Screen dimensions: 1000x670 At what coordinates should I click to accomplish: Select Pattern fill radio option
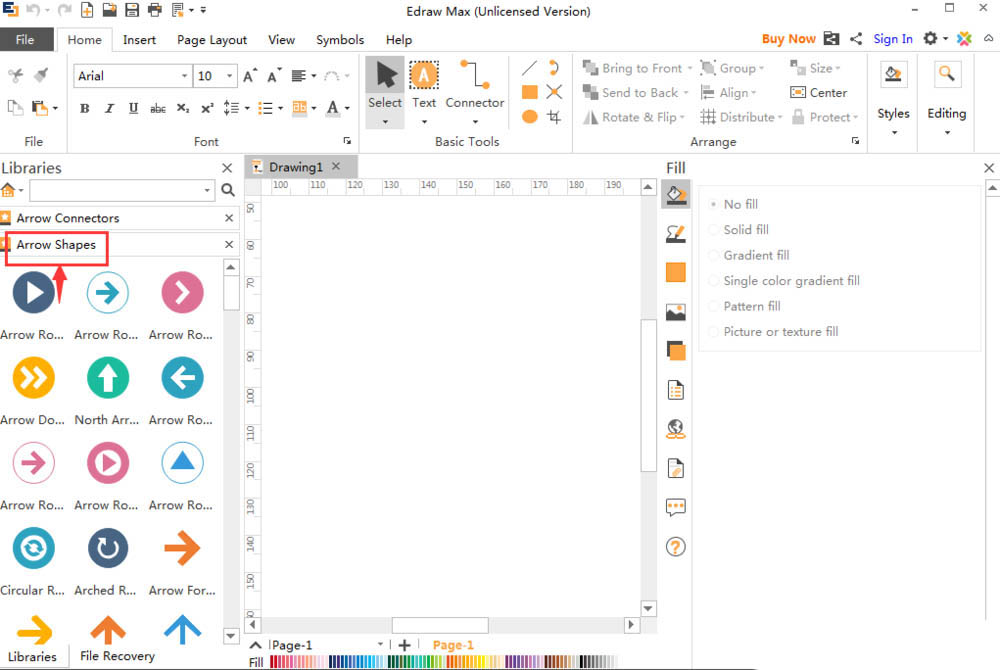pos(713,306)
